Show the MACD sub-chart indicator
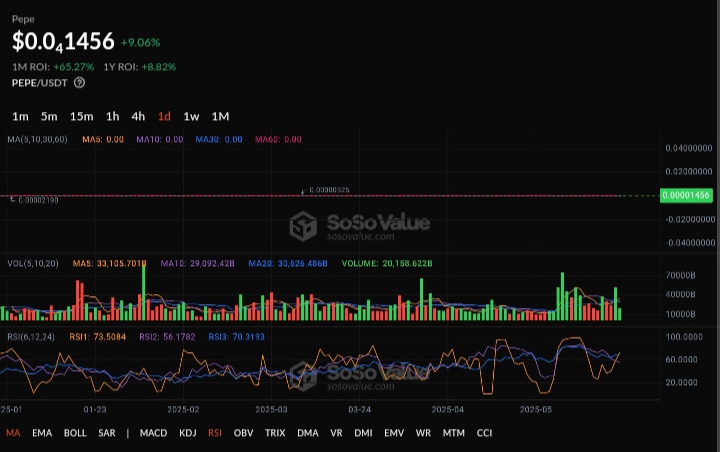The height and width of the screenshot is (452, 720). [x=153, y=433]
